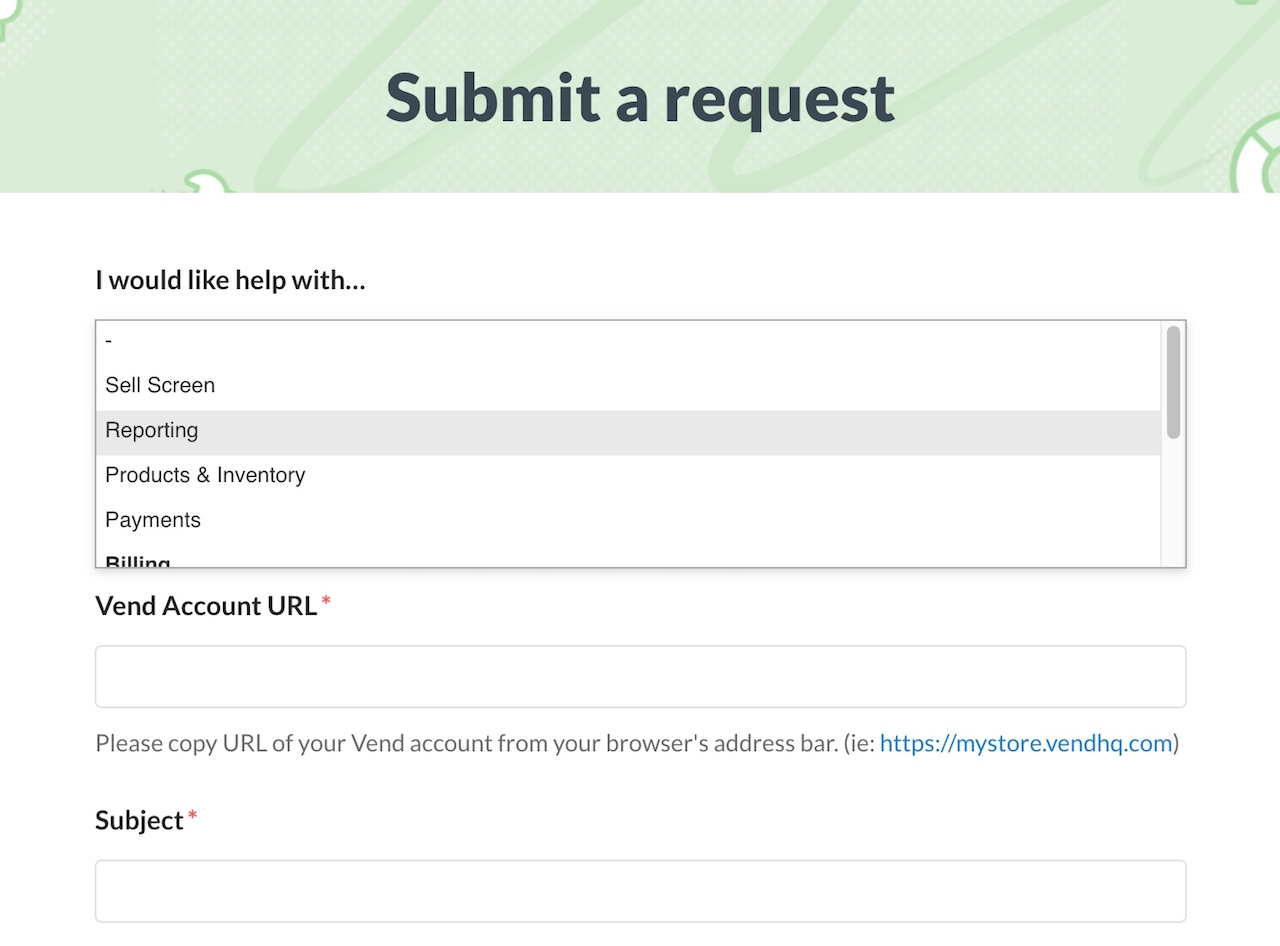Click the Subject field label
Image resolution: width=1280 pixels, height=946 pixels.
coord(139,820)
